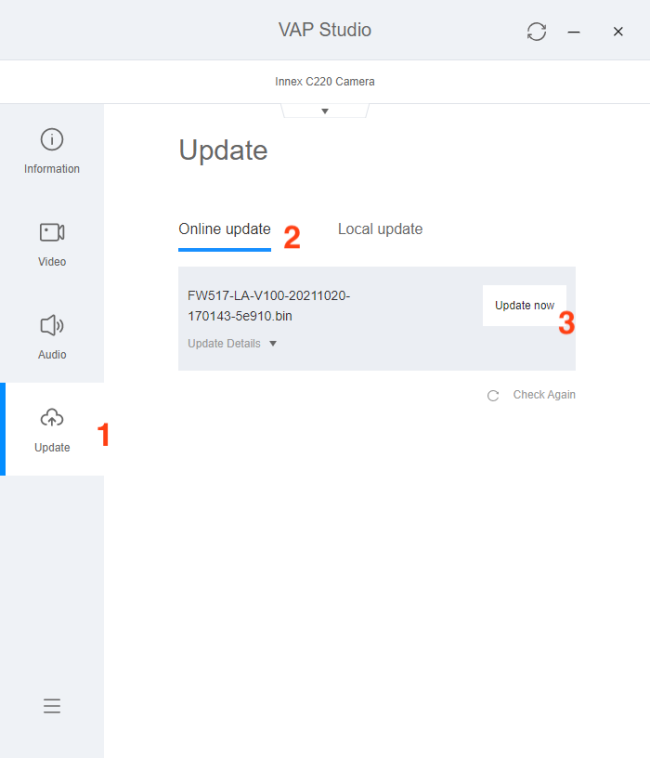Click the VAP Studio title text

pyautogui.click(x=325, y=30)
